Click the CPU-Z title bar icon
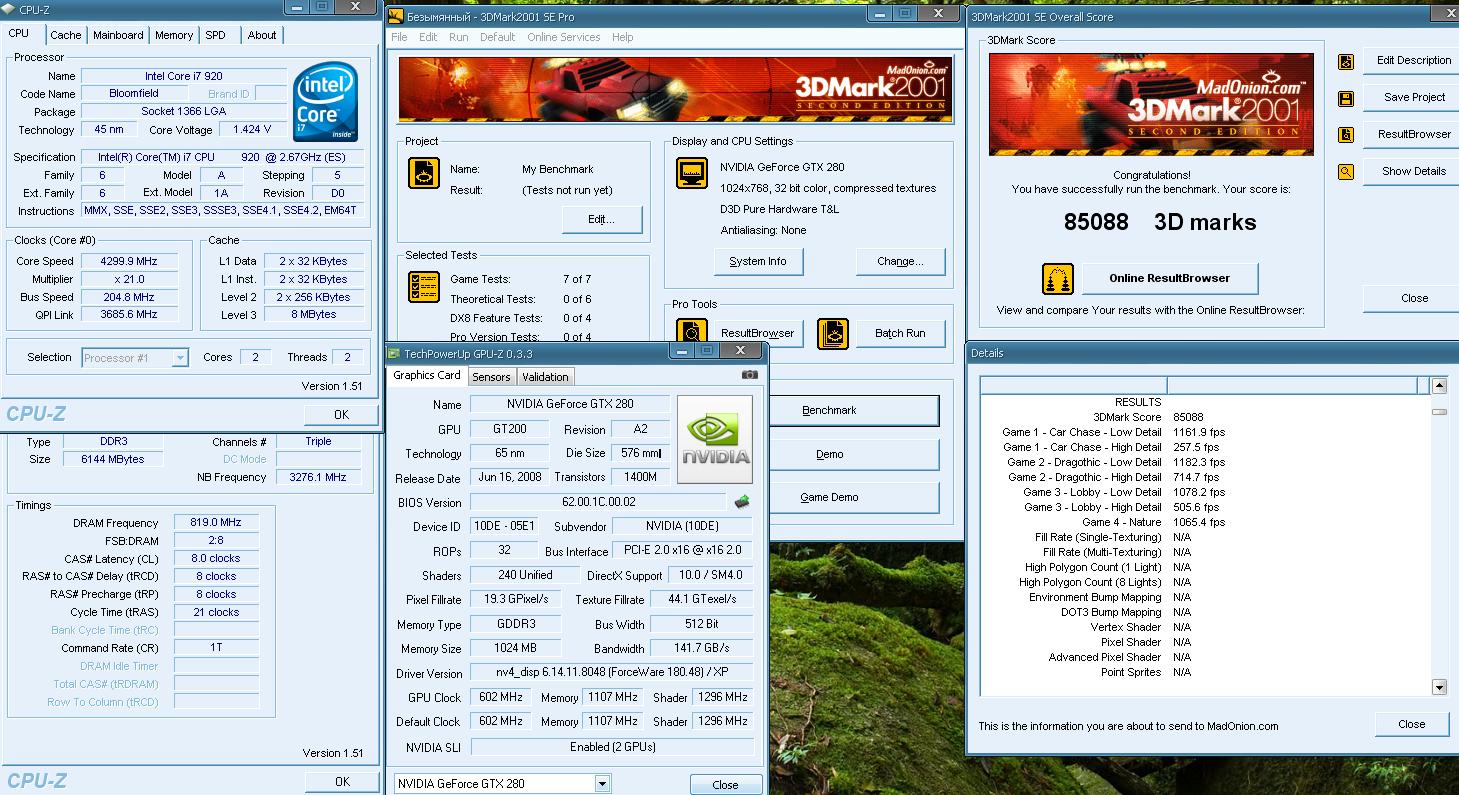 9,9
